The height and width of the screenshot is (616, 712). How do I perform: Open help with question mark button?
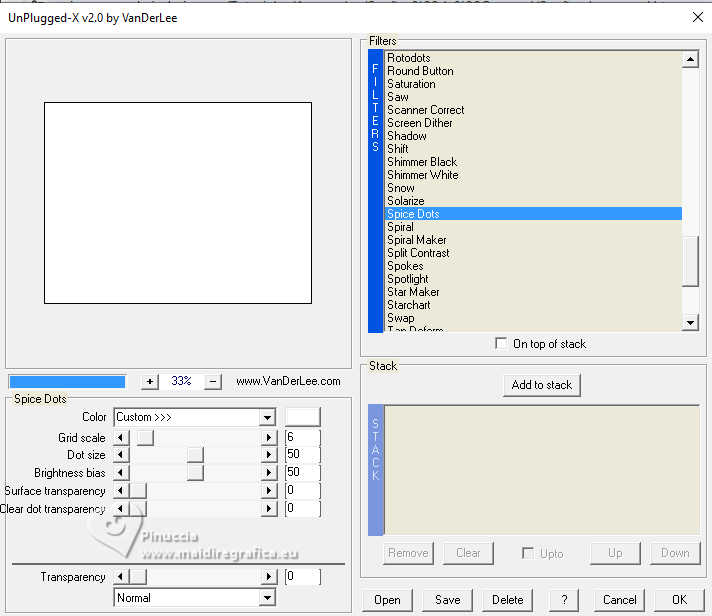tap(564, 600)
